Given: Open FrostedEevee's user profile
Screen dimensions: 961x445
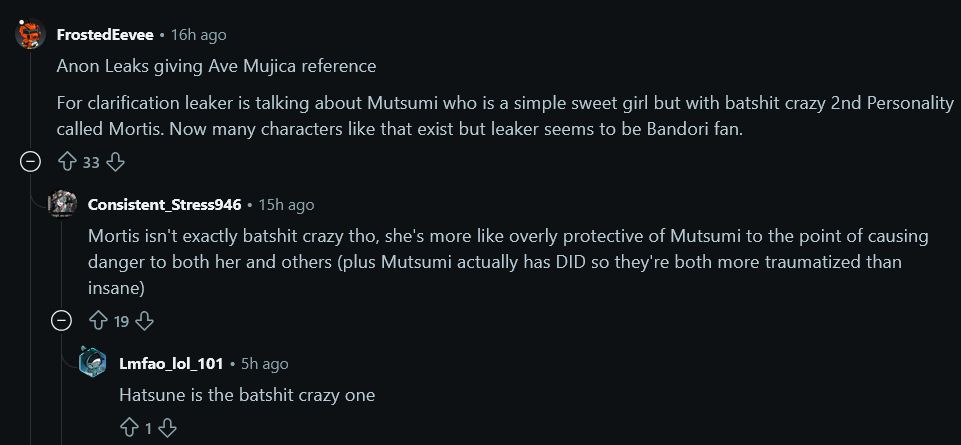Looking at the screenshot, I should click(105, 35).
